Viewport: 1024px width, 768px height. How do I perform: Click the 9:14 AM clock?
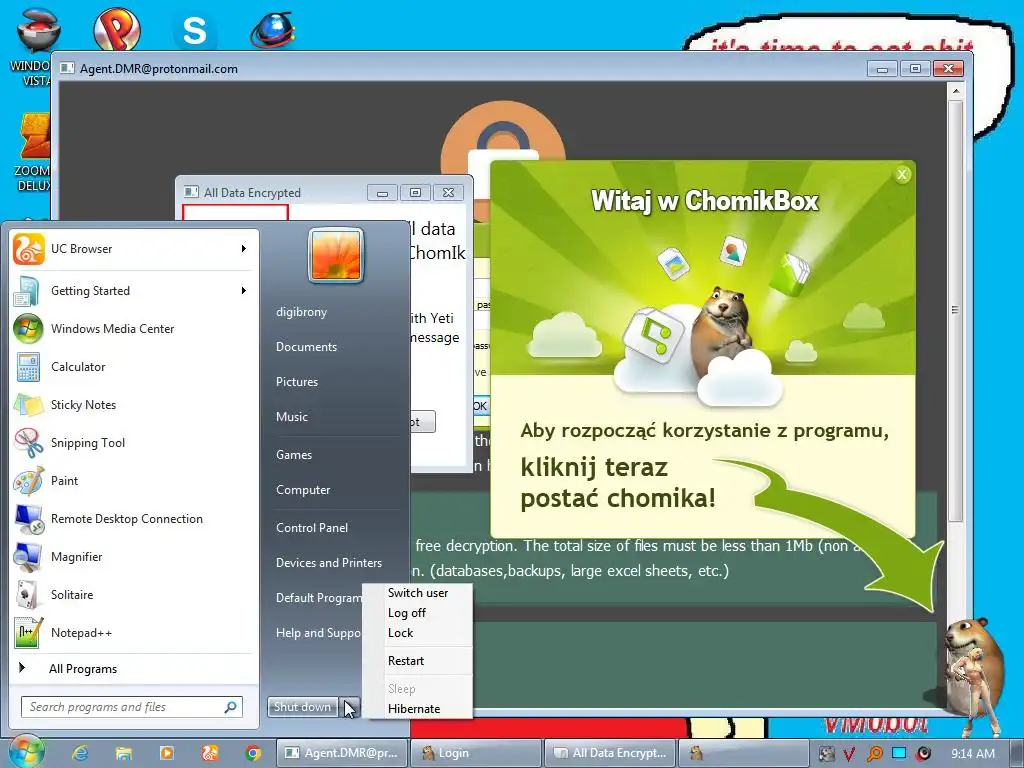tap(972, 754)
